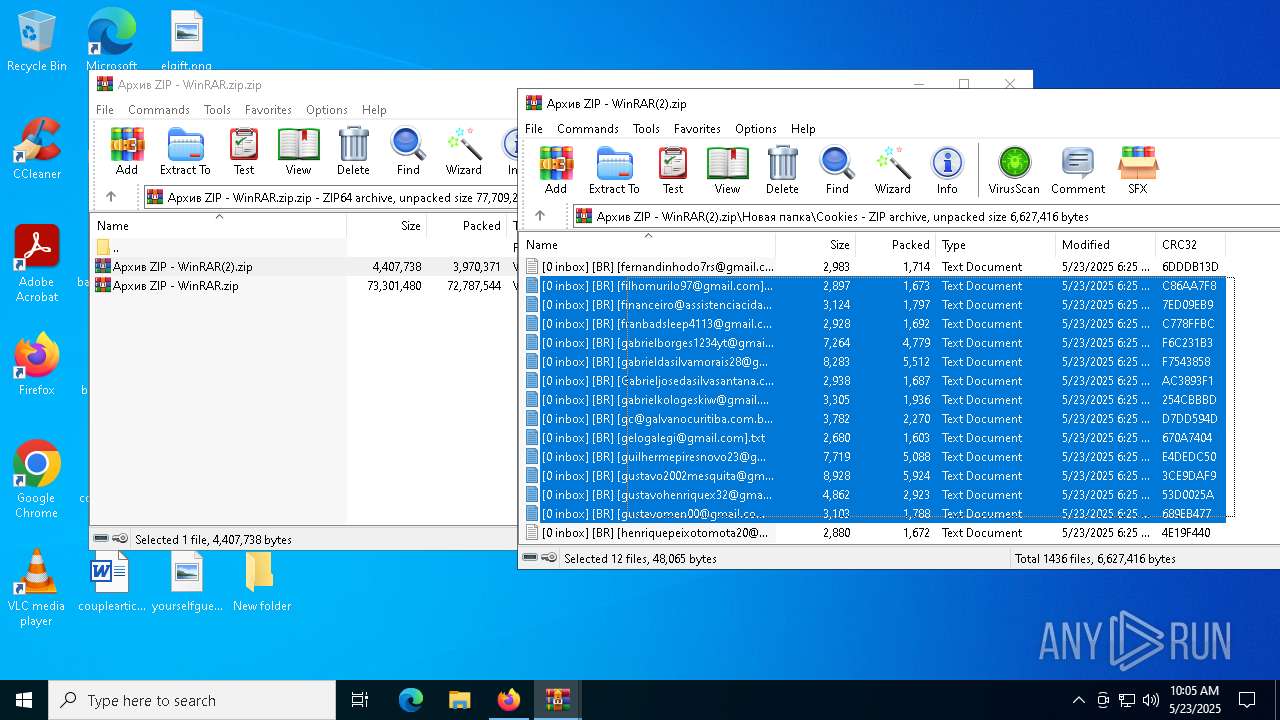Viewport: 1280px width, 720px height.
Task: Open Recycle Bin desktop icon
Action: (37, 42)
